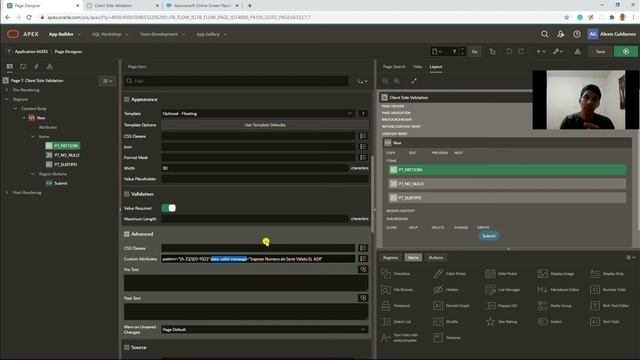Expand the layout panel to full size

(414, 81)
